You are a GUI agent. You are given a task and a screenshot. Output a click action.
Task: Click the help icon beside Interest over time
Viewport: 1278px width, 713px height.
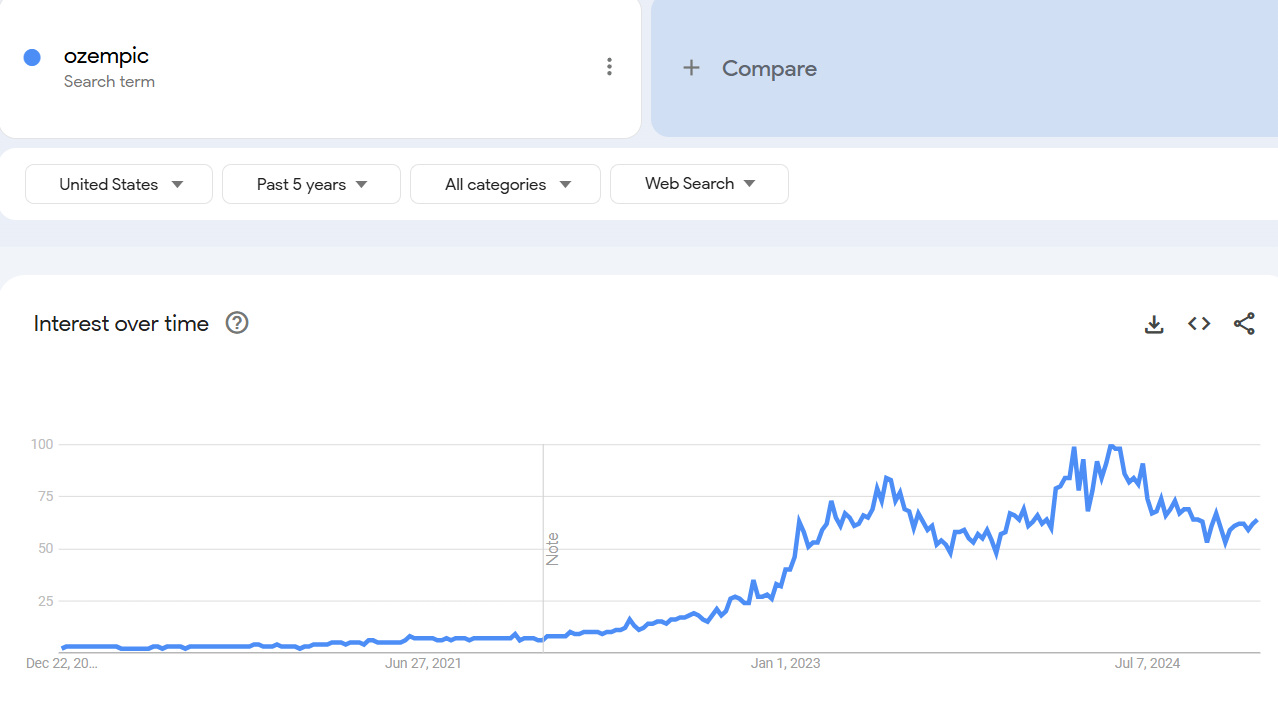click(x=237, y=323)
